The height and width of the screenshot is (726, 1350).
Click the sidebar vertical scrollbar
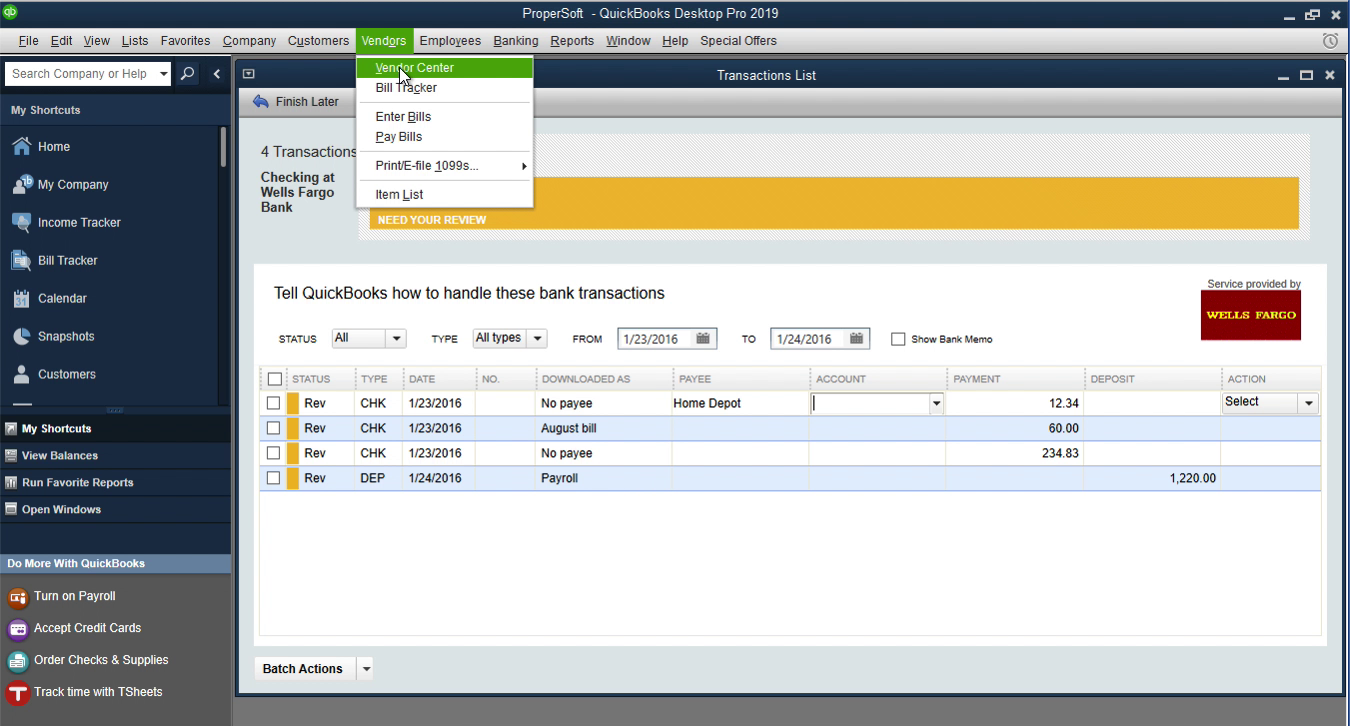click(224, 147)
